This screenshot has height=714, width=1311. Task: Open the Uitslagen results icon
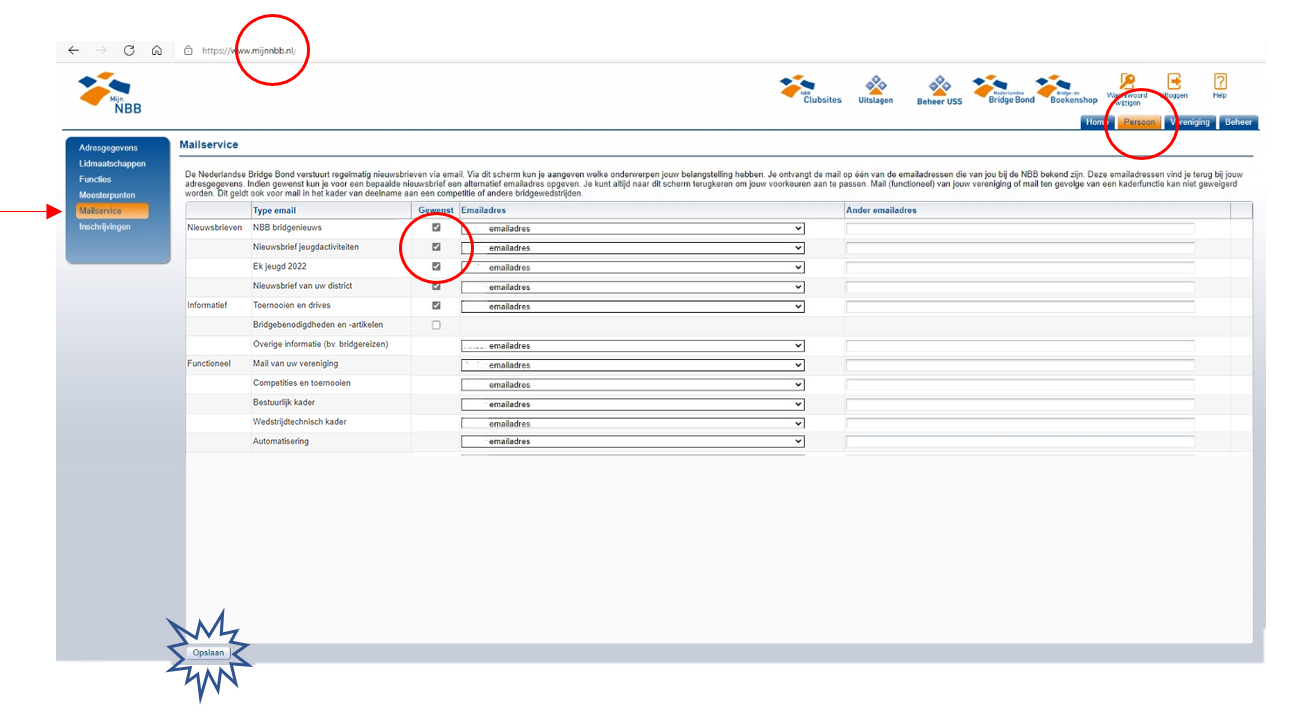875,90
